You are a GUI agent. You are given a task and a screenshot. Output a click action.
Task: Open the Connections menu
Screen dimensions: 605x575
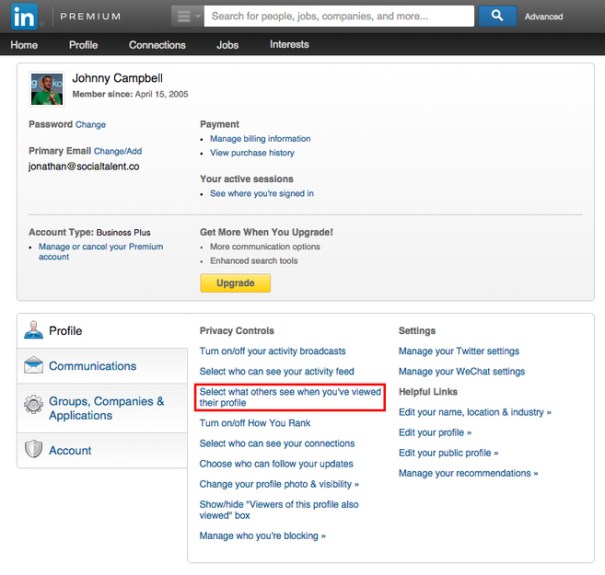tap(157, 45)
